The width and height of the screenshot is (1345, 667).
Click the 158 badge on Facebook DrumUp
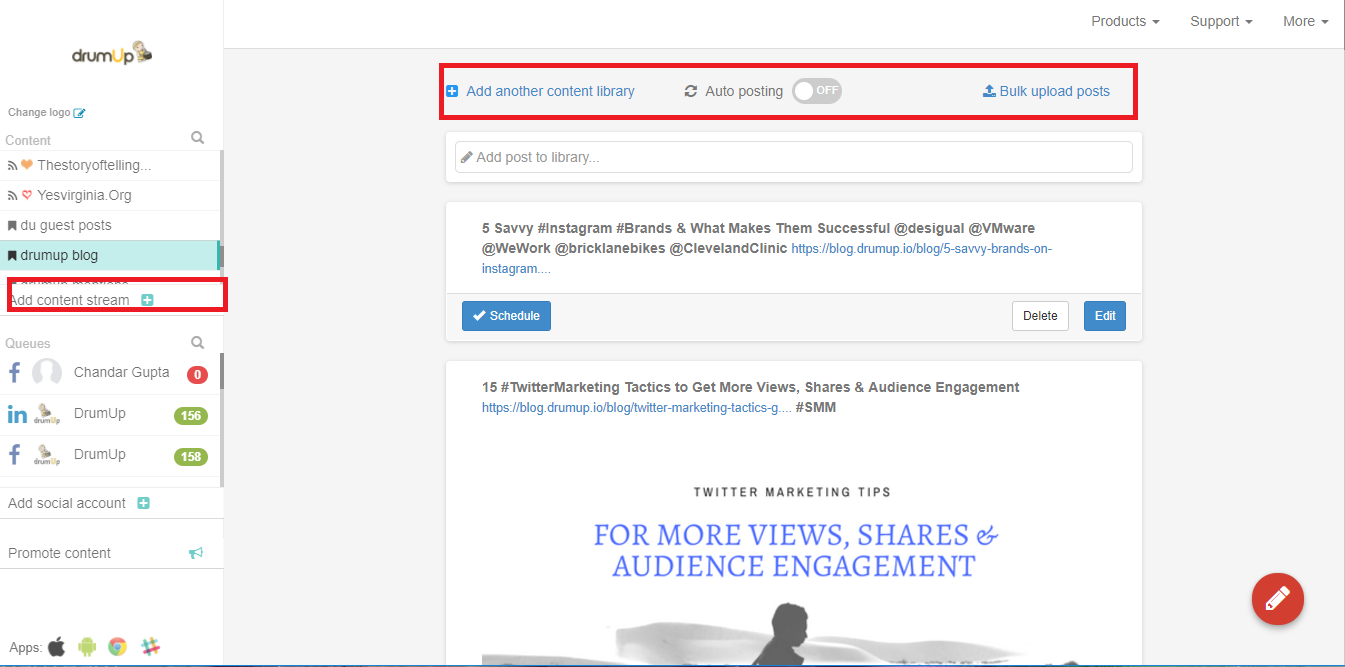[191, 457]
